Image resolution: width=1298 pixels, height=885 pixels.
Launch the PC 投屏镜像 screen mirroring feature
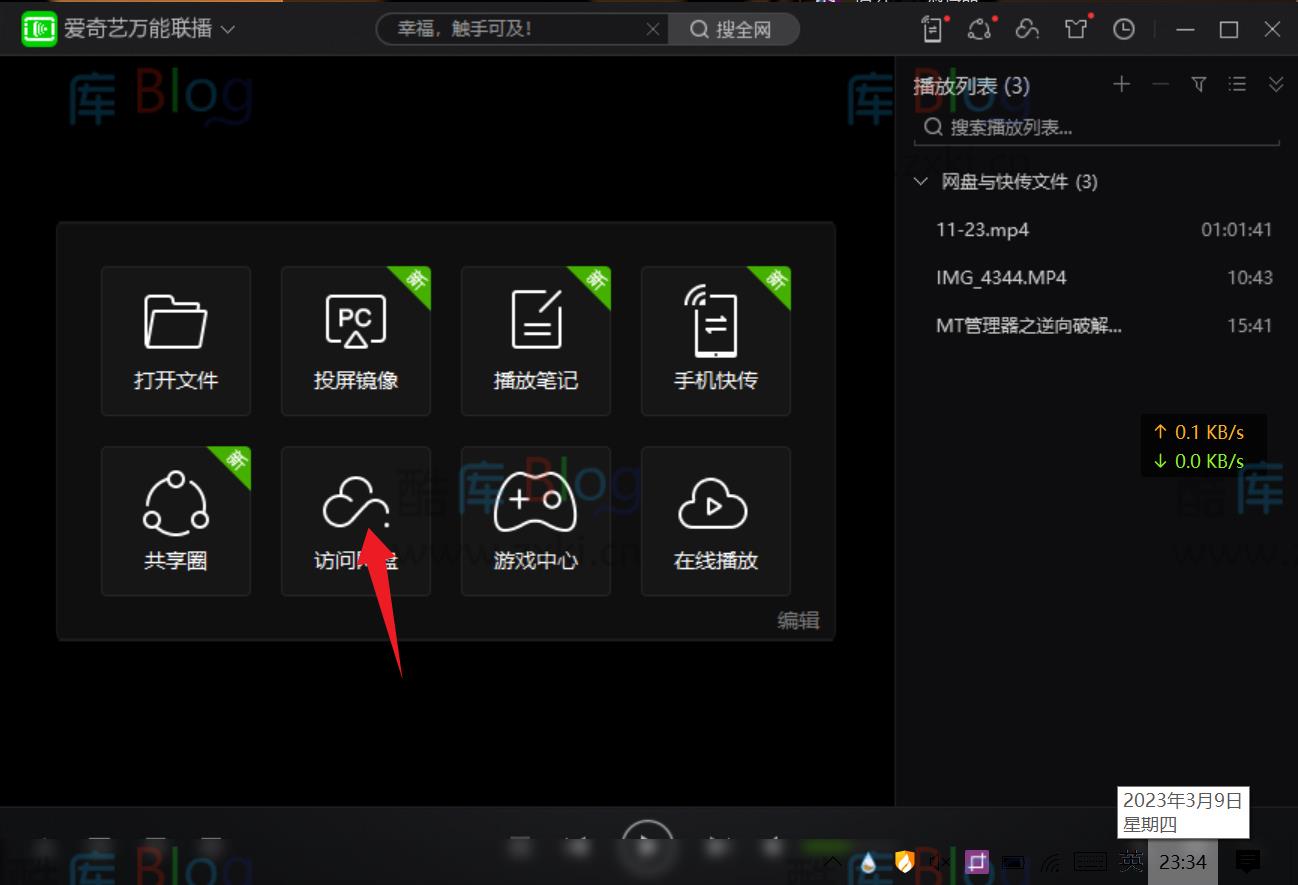point(355,340)
